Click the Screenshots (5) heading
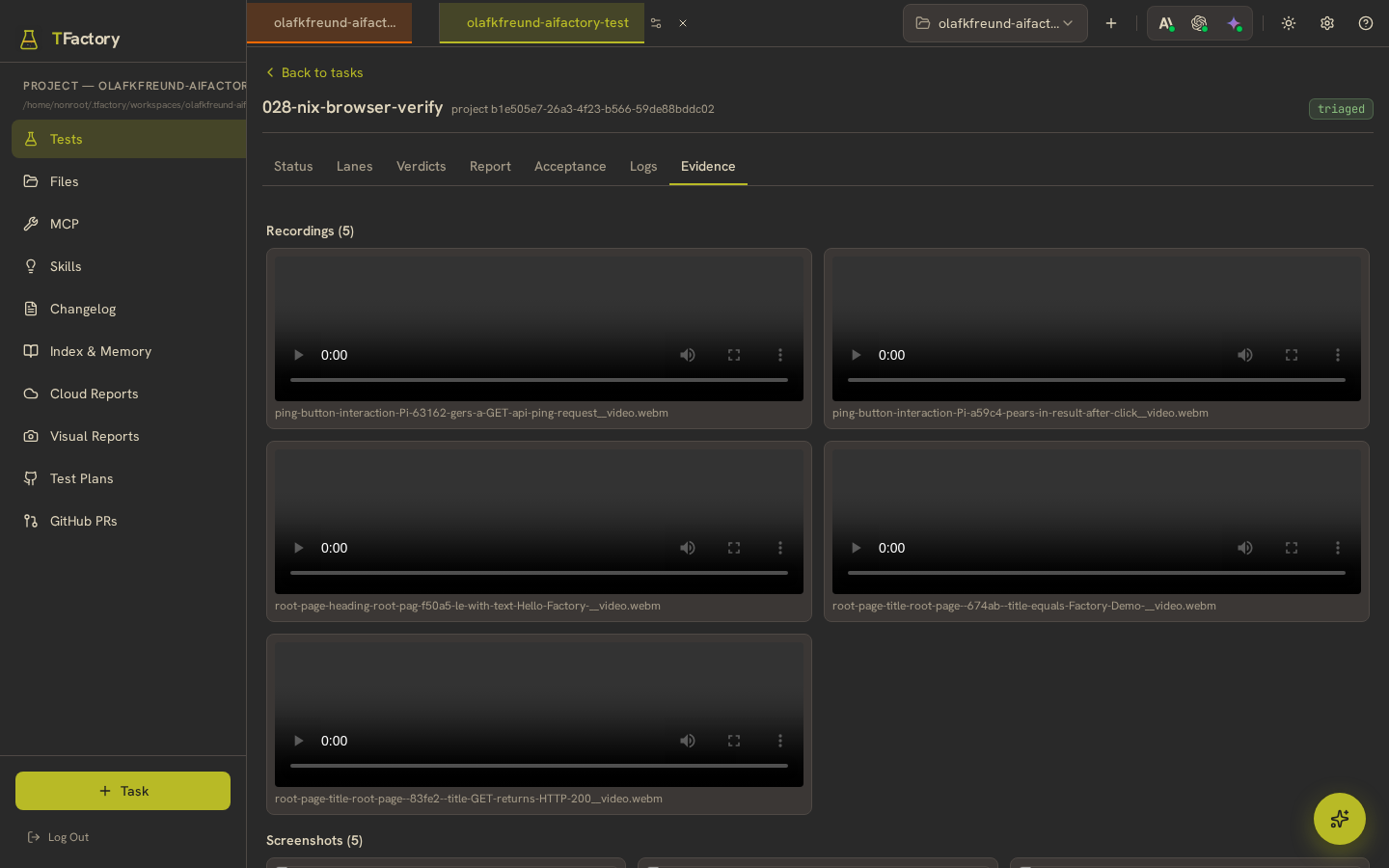The image size is (1389, 868). pyautogui.click(x=314, y=840)
